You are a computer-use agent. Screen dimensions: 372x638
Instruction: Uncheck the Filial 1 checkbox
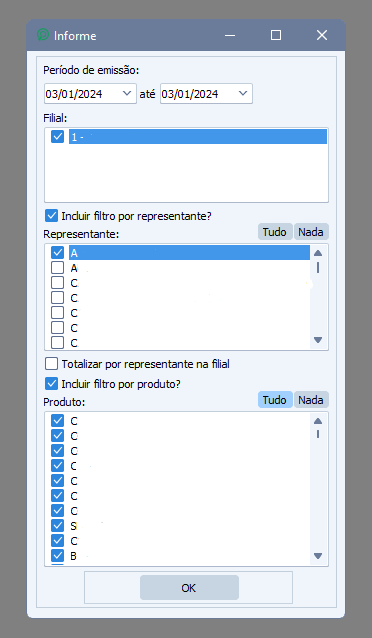(x=57, y=136)
